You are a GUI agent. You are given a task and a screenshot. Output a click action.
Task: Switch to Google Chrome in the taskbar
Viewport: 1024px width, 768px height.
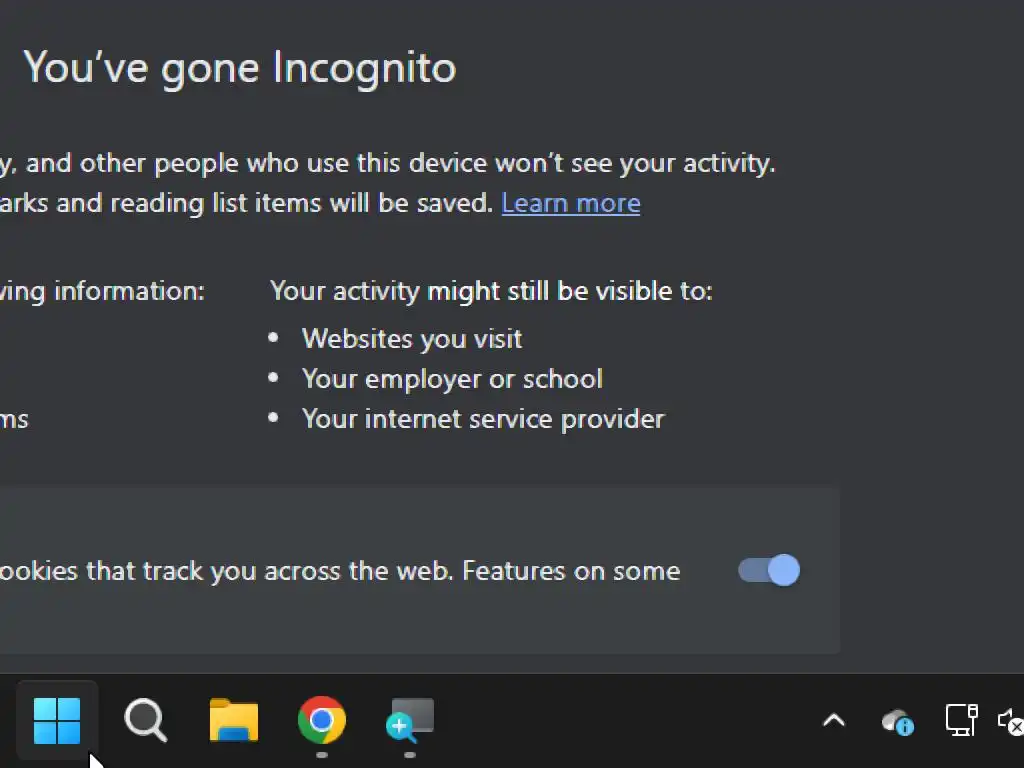(x=321, y=720)
